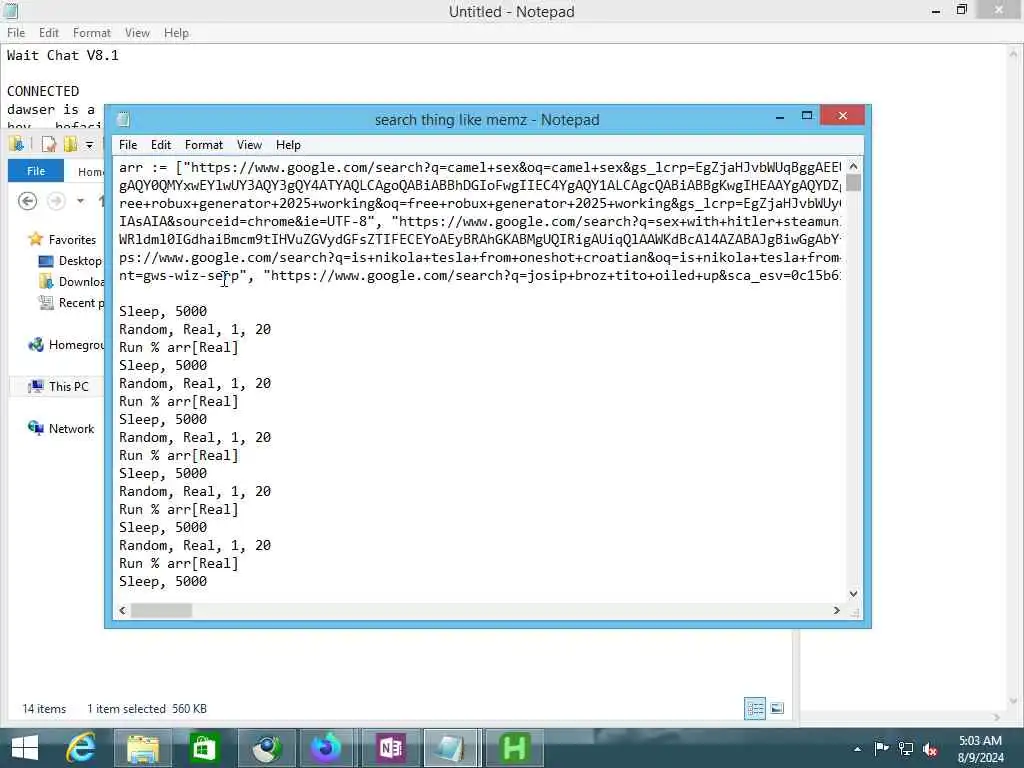Switch Explorer to Details view
Screen dimensions: 1024x768
[755, 709]
